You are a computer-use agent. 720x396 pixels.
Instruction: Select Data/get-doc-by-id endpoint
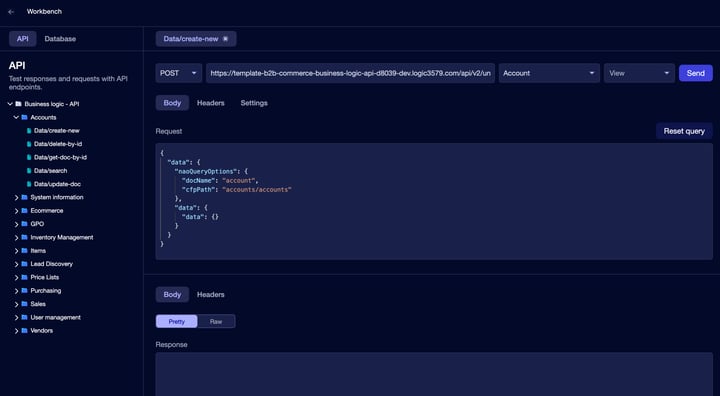click(60, 158)
